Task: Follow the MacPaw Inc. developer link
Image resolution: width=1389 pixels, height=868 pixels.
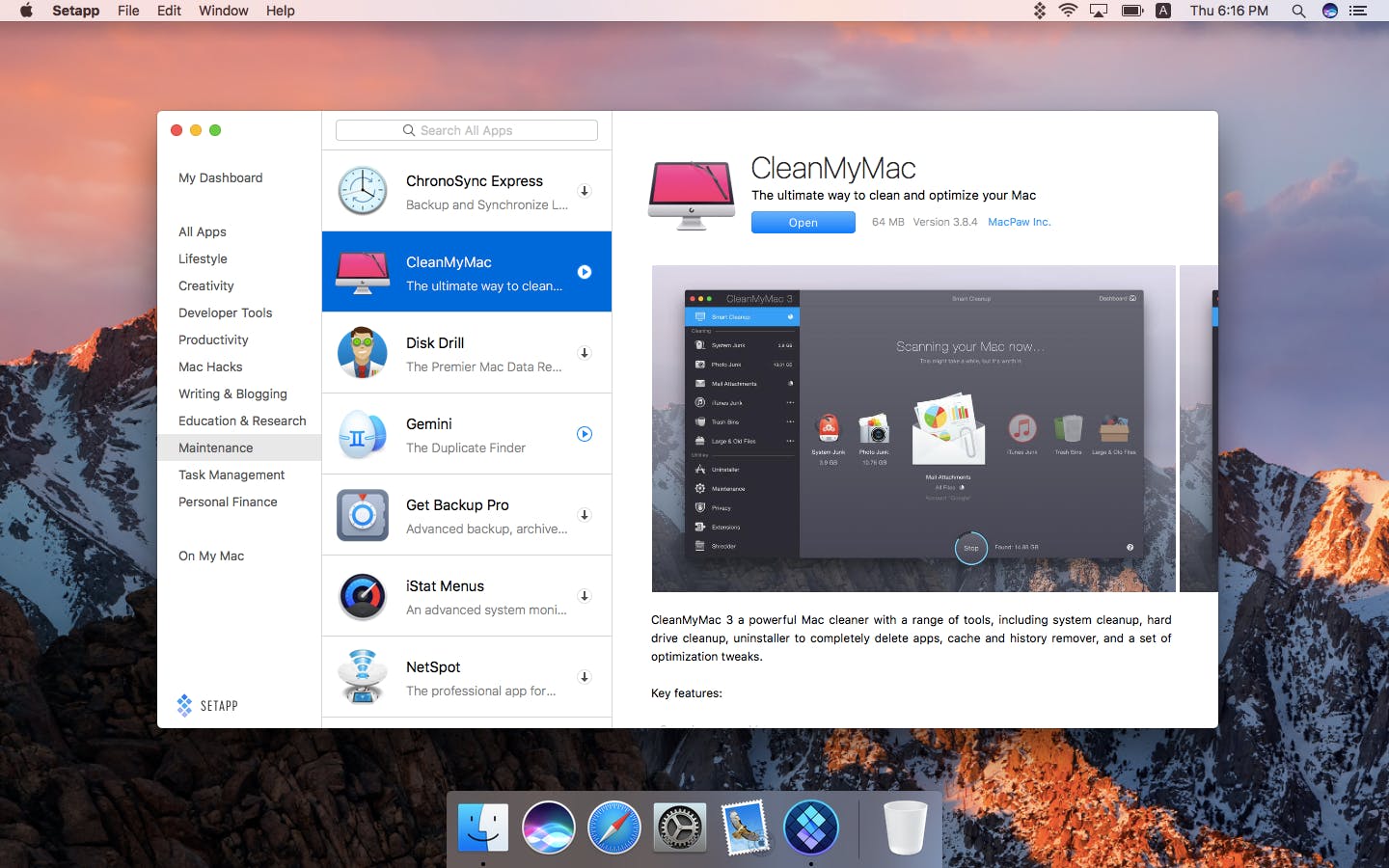Action: (1020, 222)
